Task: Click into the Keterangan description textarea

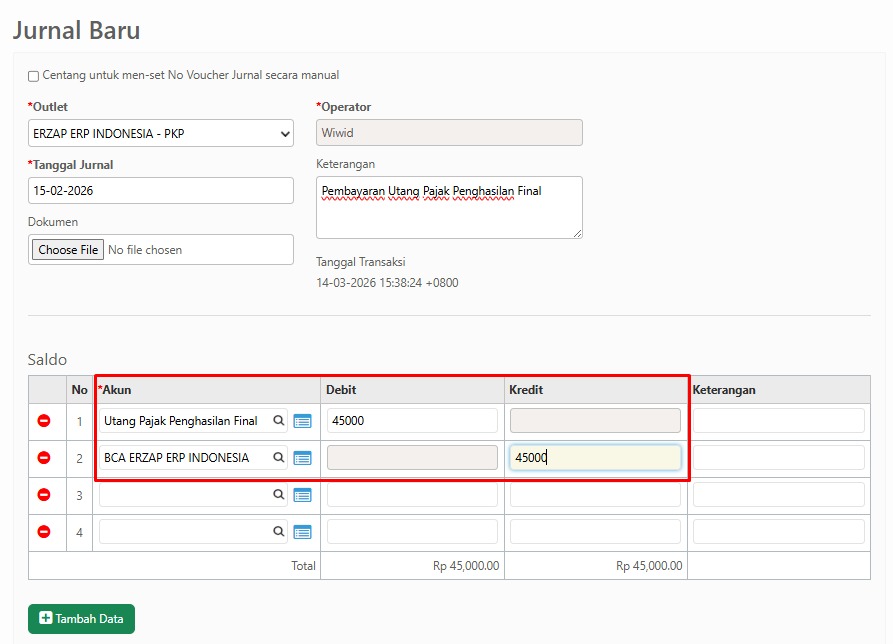Action: pyautogui.click(x=448, y=208)
